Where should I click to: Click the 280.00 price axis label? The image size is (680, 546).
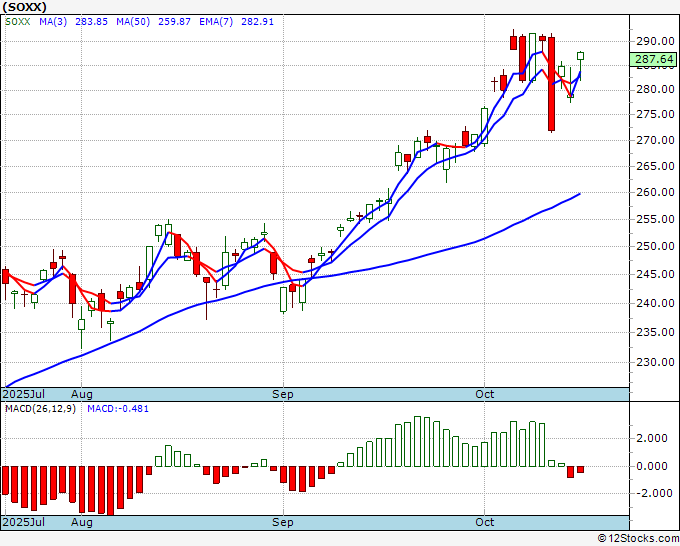tap(655, 89)
